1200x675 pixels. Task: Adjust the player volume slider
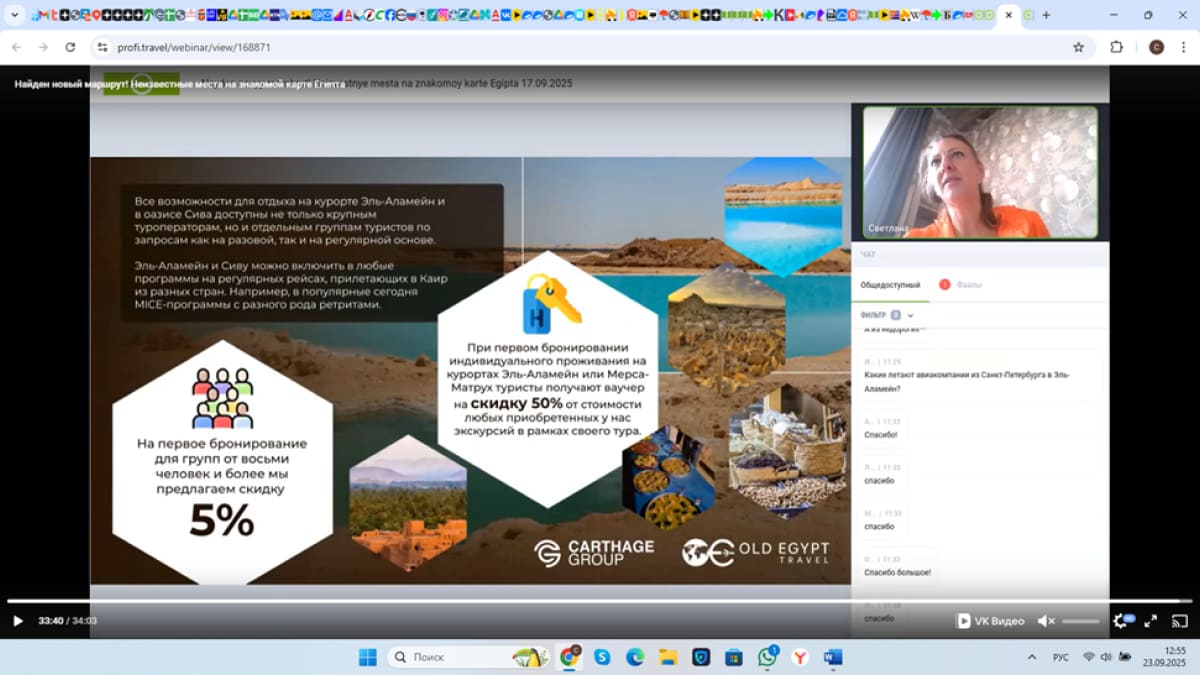1080,621
